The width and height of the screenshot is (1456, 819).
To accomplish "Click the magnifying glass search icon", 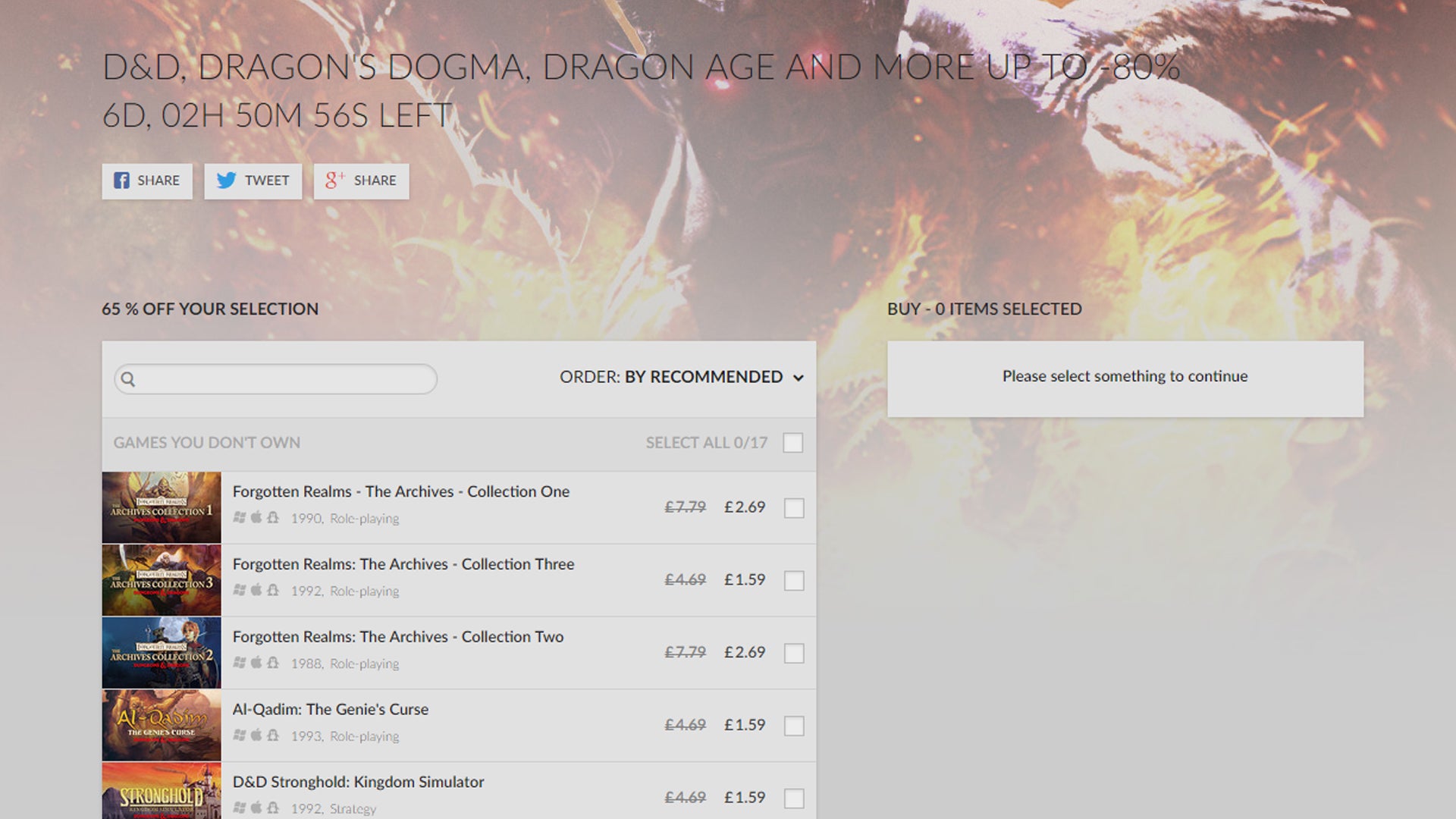I will pyautogui.click(x=128, y=379).
